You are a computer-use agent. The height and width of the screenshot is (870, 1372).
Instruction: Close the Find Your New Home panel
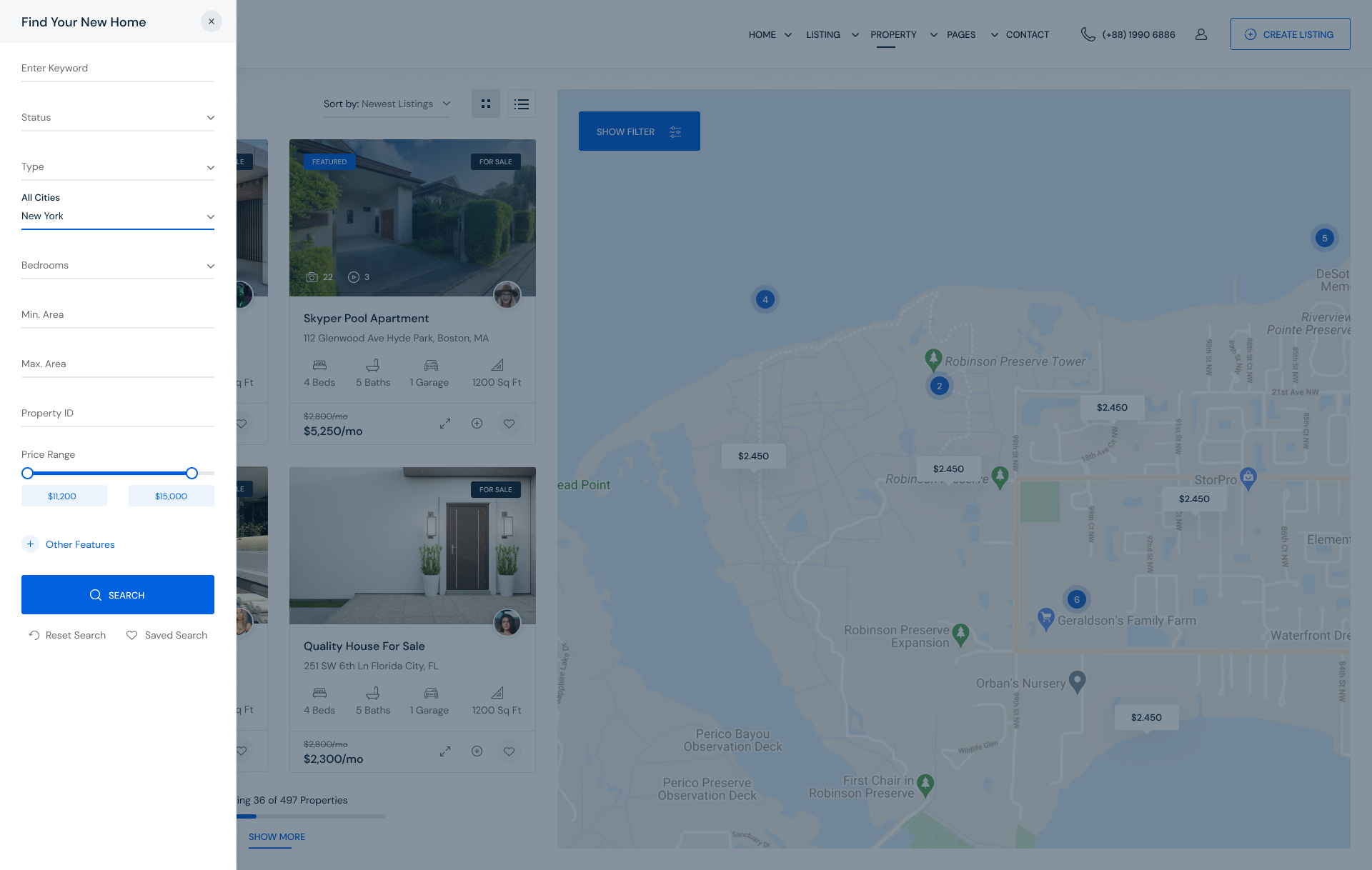tap(212, 21)
